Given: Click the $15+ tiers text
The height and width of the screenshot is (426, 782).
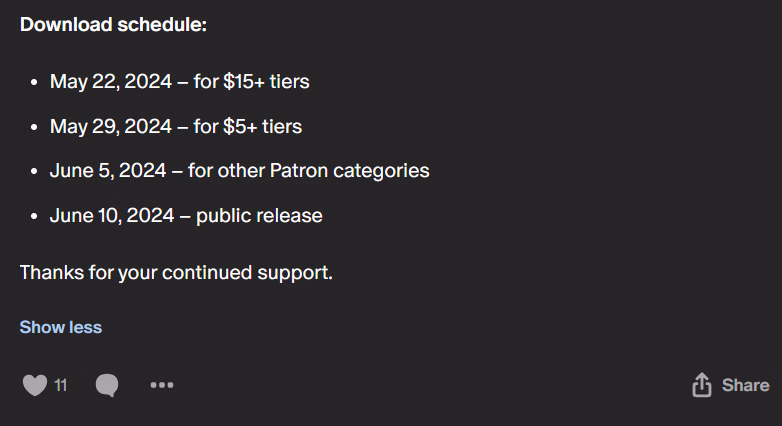Looking at the screenshot, I should point(266,81).
